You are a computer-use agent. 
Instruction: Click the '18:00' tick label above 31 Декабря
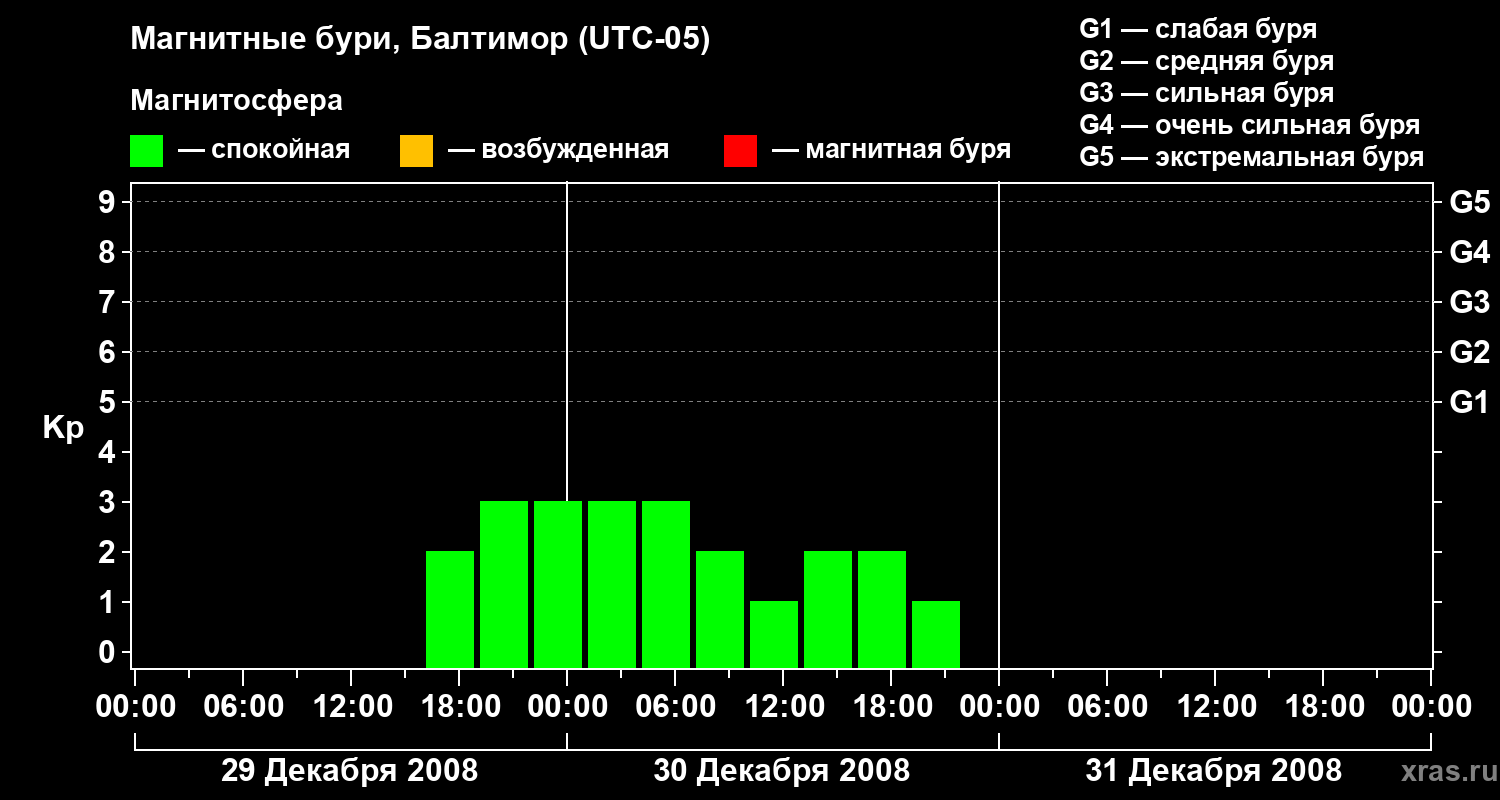coord(1323,707)
